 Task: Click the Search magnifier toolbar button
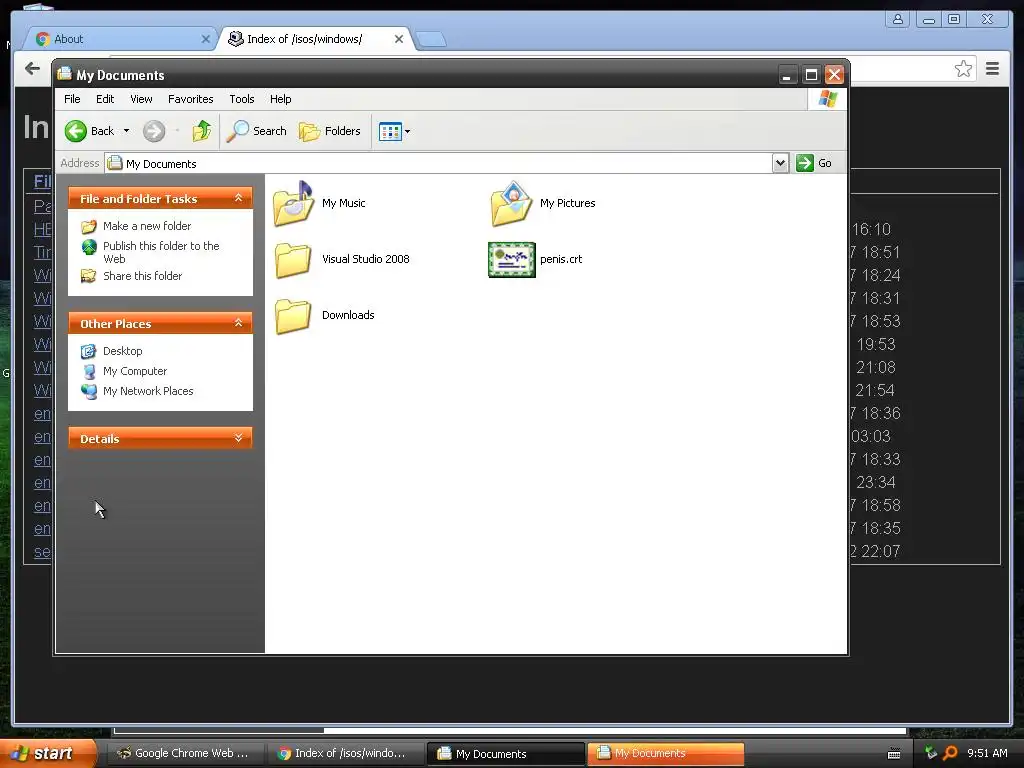[257, 131]
